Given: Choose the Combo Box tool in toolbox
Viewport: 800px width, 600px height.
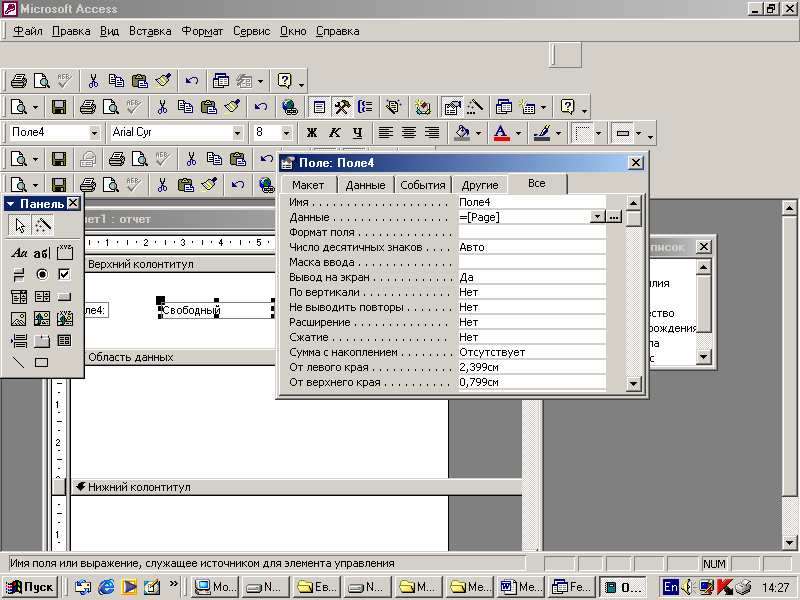Looking at the screenshot, I should tap(19, 297).
